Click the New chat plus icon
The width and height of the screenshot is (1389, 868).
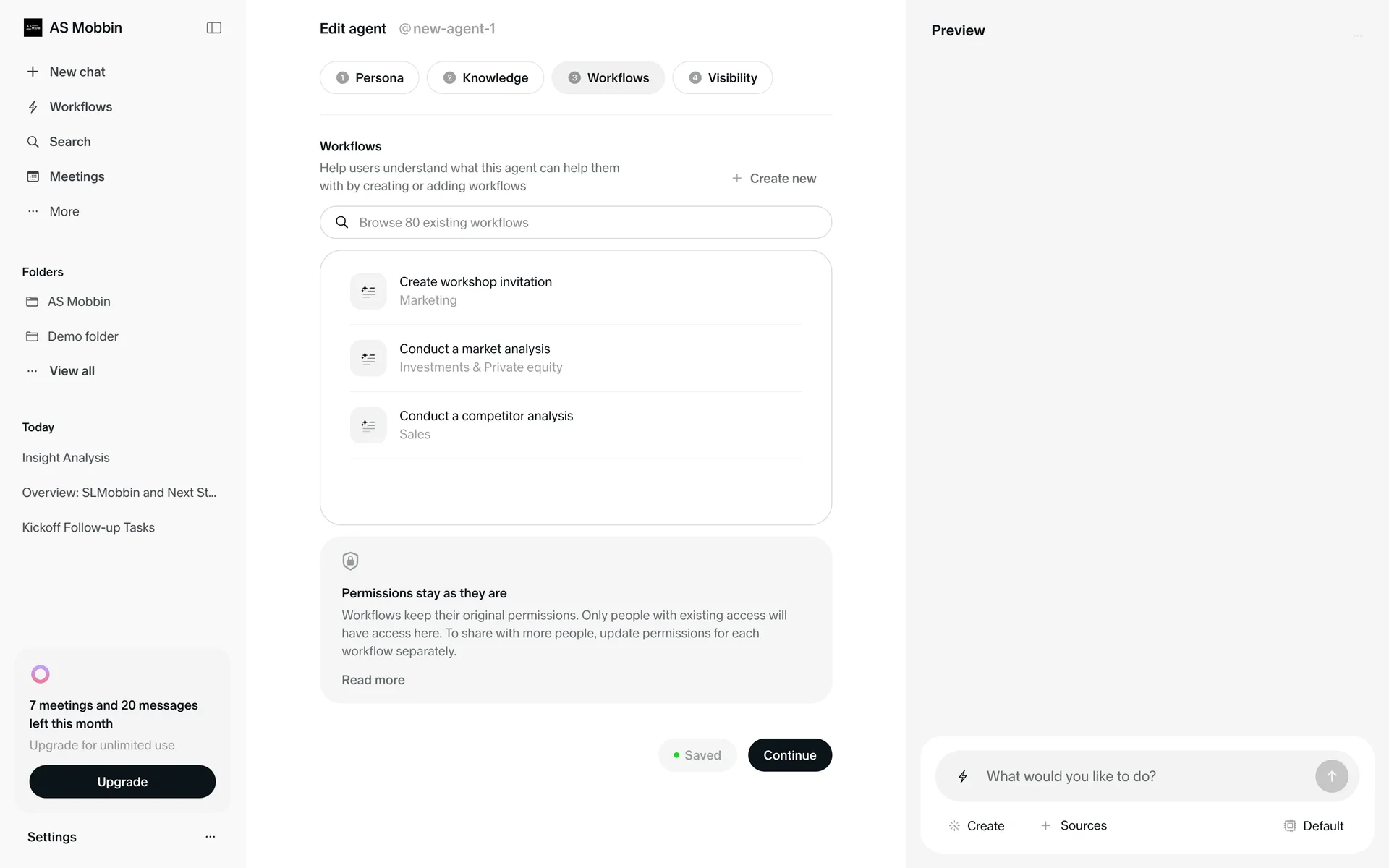coord(33,72)
